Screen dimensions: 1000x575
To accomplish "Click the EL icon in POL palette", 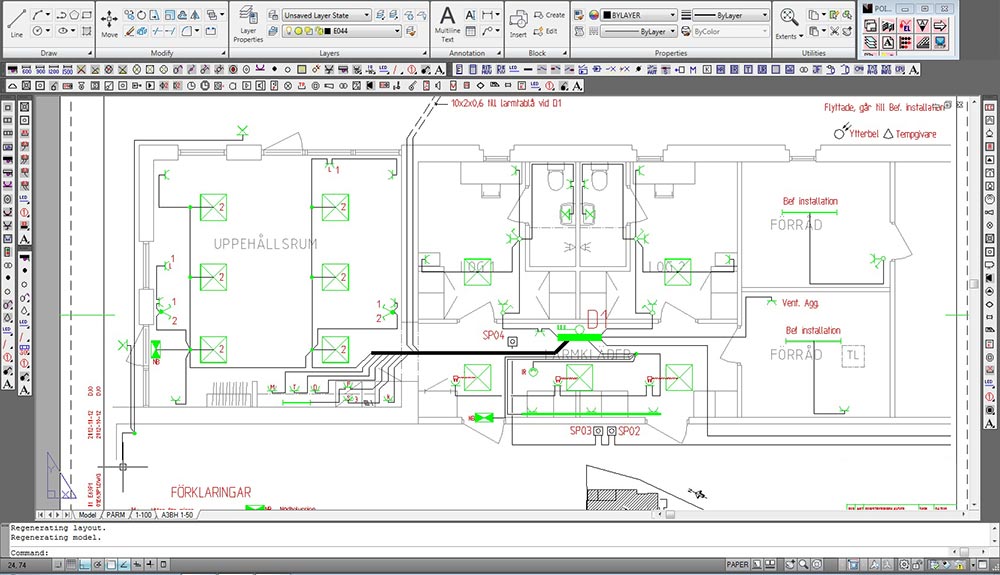I will 905,25.
